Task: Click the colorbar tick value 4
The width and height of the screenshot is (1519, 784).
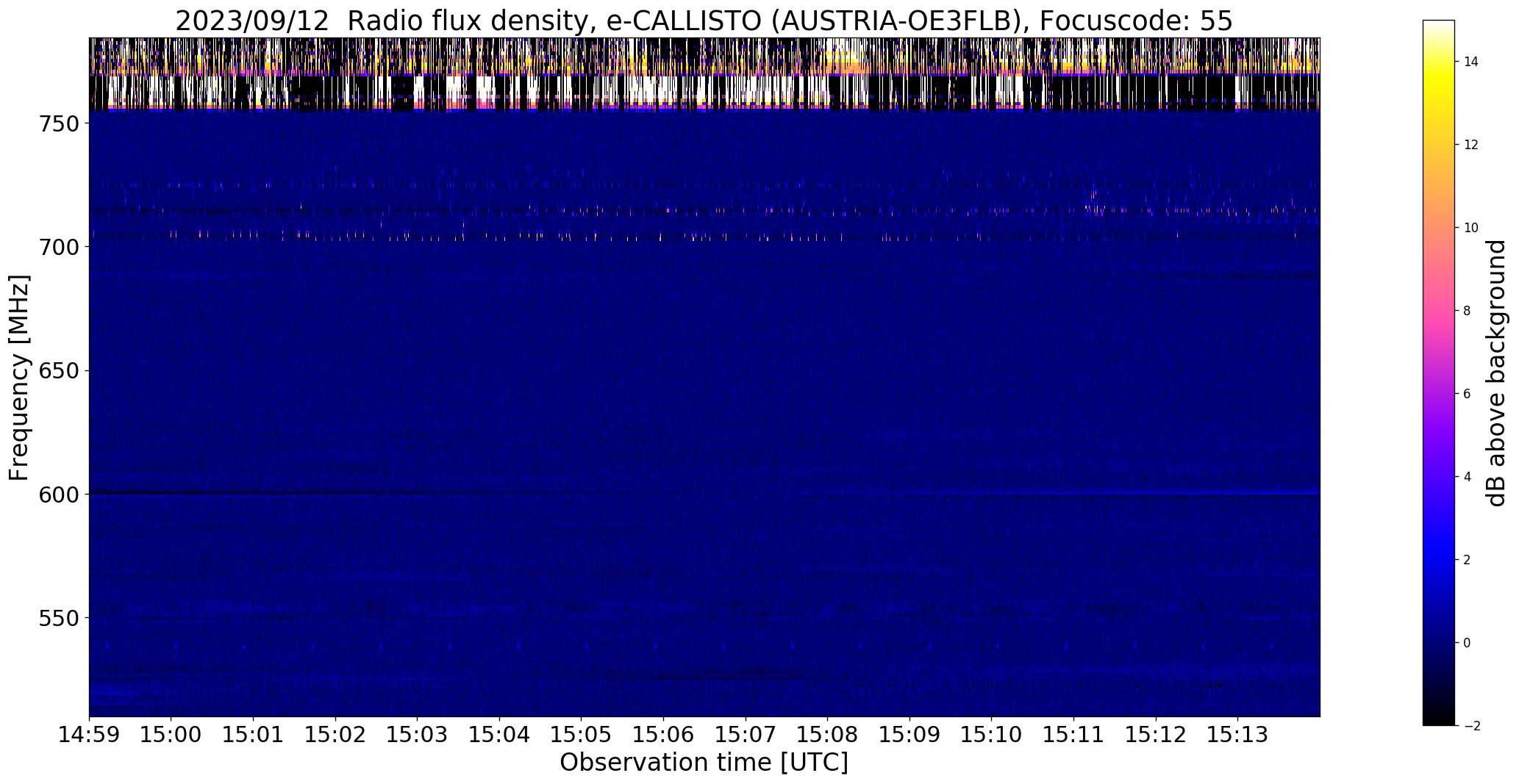Action: tap(1468, 477)
